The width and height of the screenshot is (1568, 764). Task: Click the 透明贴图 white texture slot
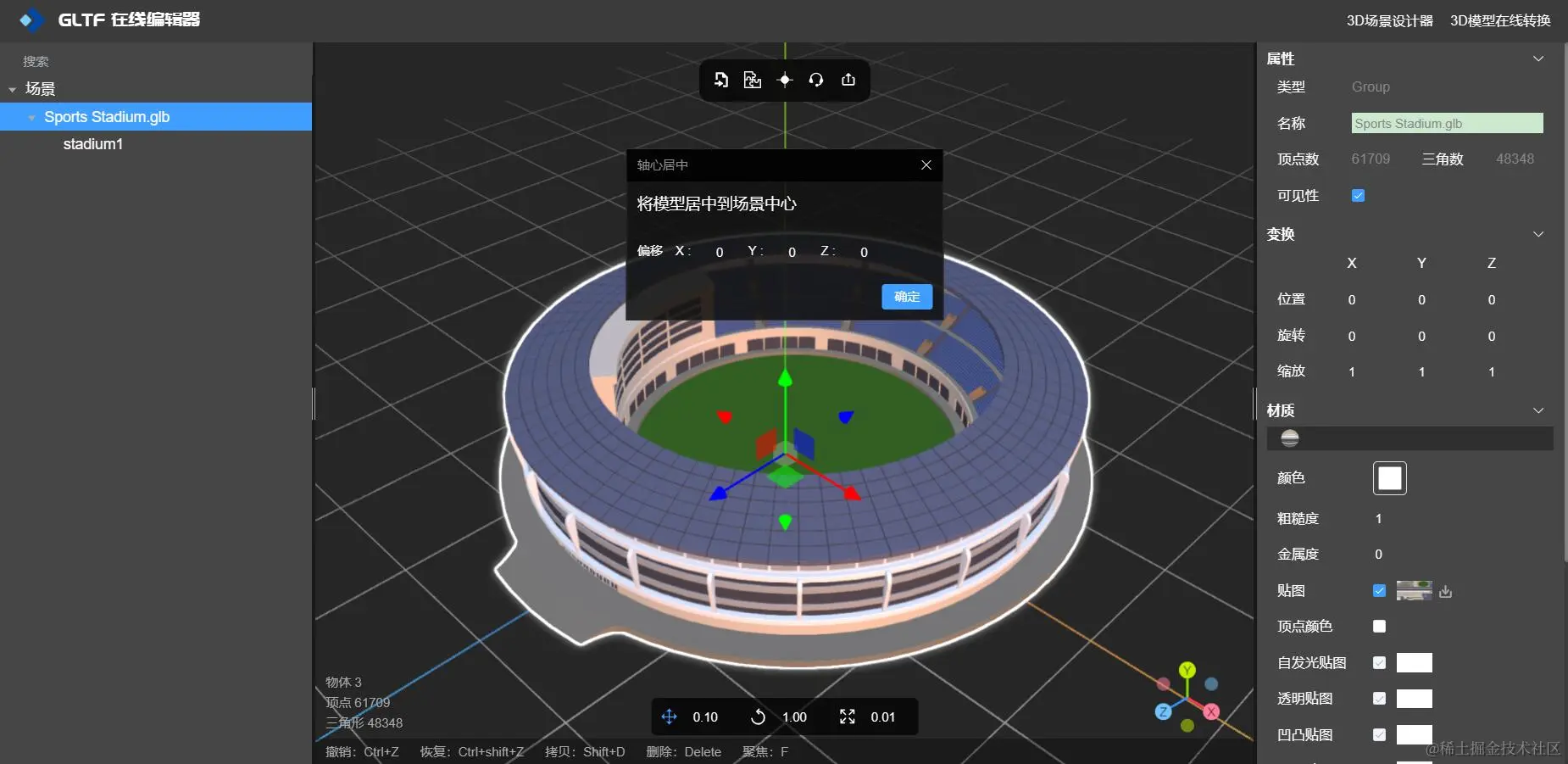[x=1415, y=699]
